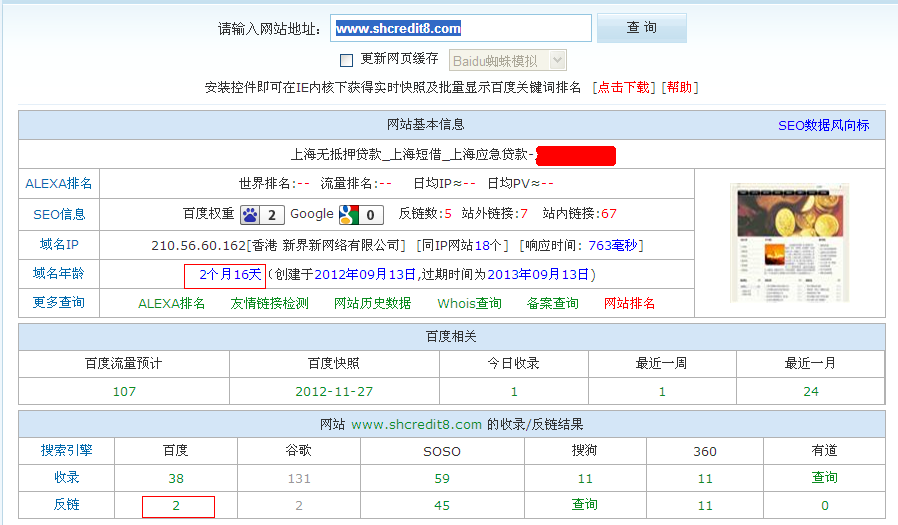Image resolution: width=898 pixels, height=525 pixels.
Task: Click the red 网站排名 link
Action: (x=629, y=303)
